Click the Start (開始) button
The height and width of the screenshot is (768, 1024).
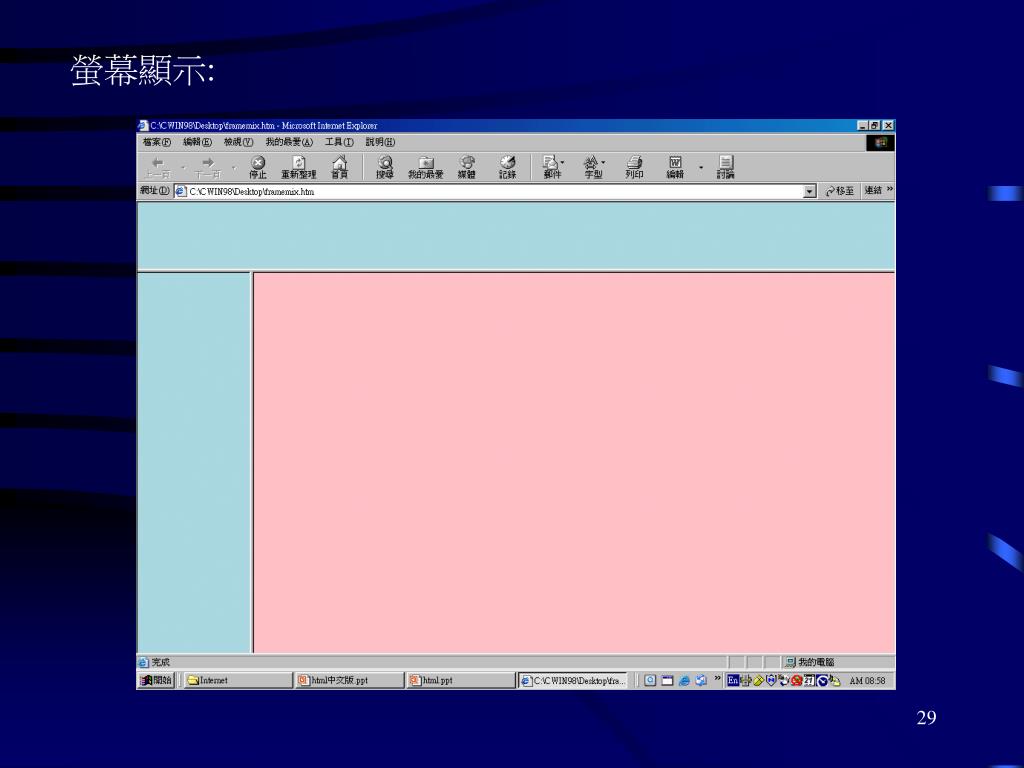[x=157, y=680]
